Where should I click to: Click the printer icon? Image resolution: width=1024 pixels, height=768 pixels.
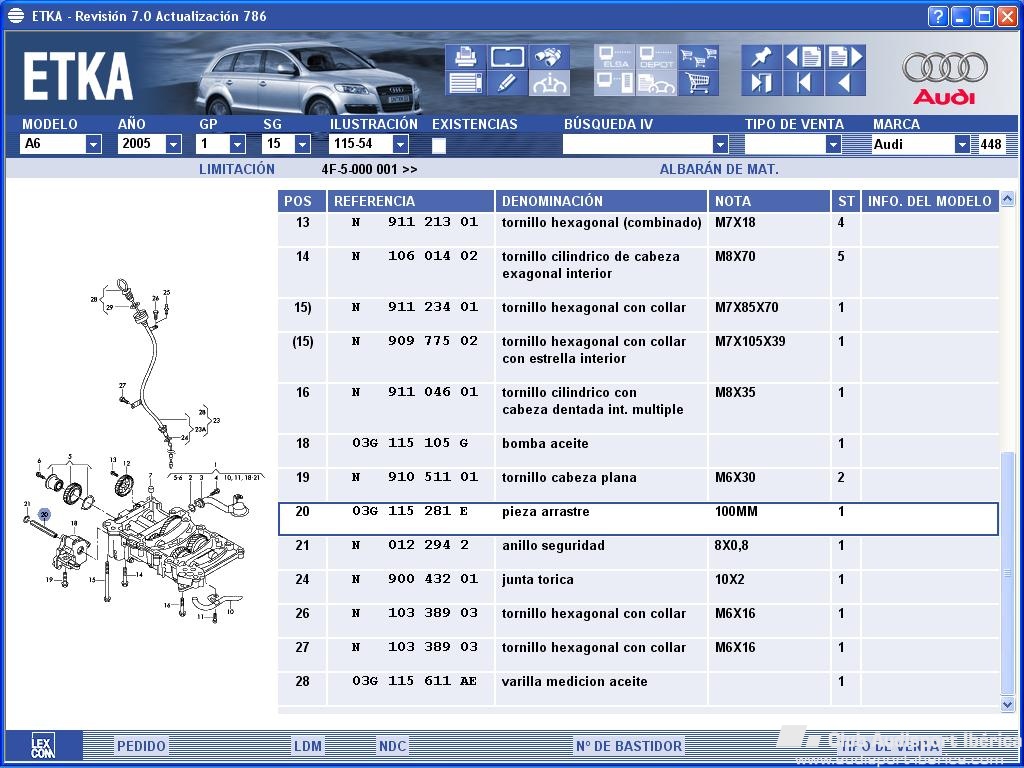coord(465,57)
